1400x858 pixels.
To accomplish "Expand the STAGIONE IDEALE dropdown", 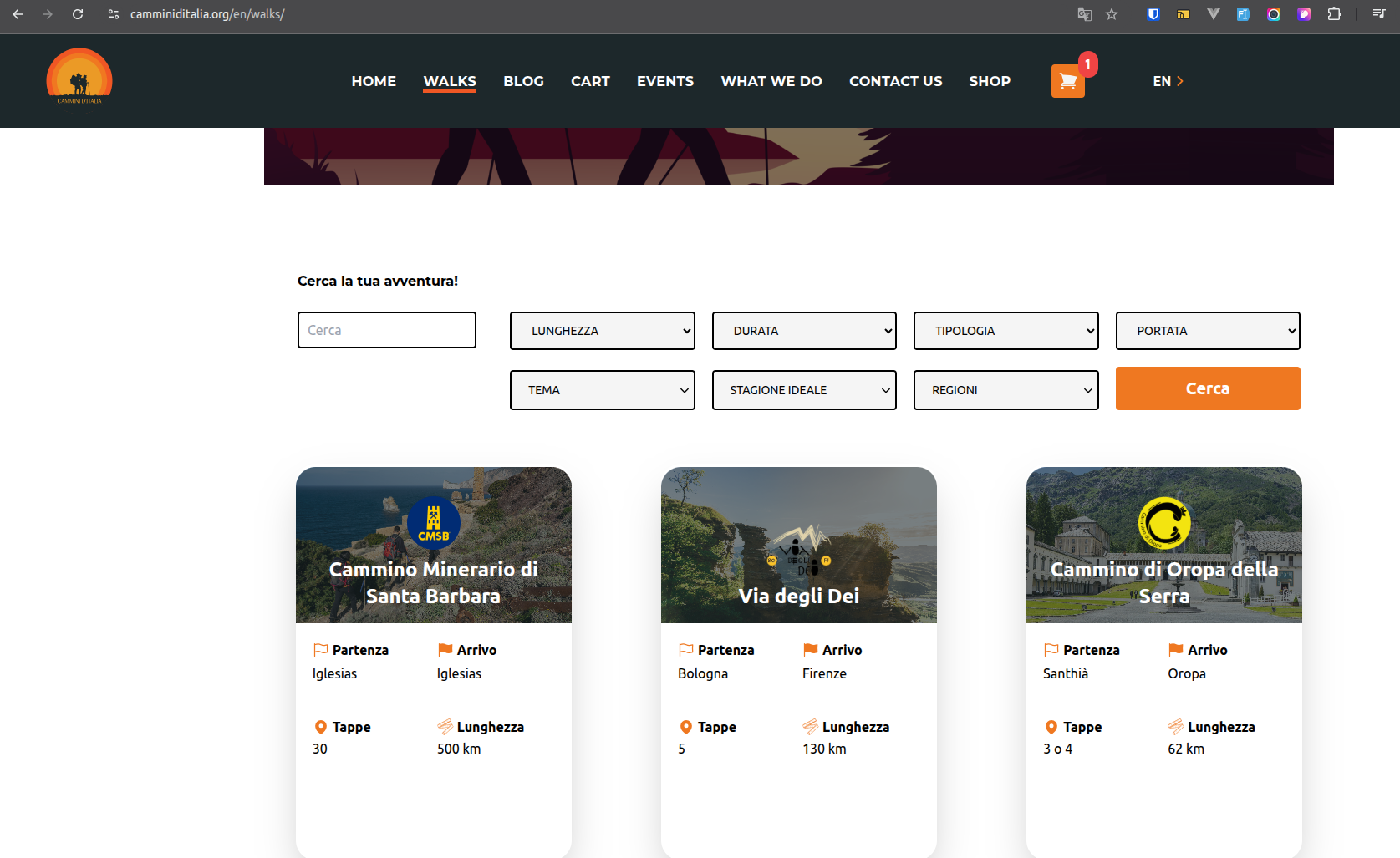I will pos(804,390).
